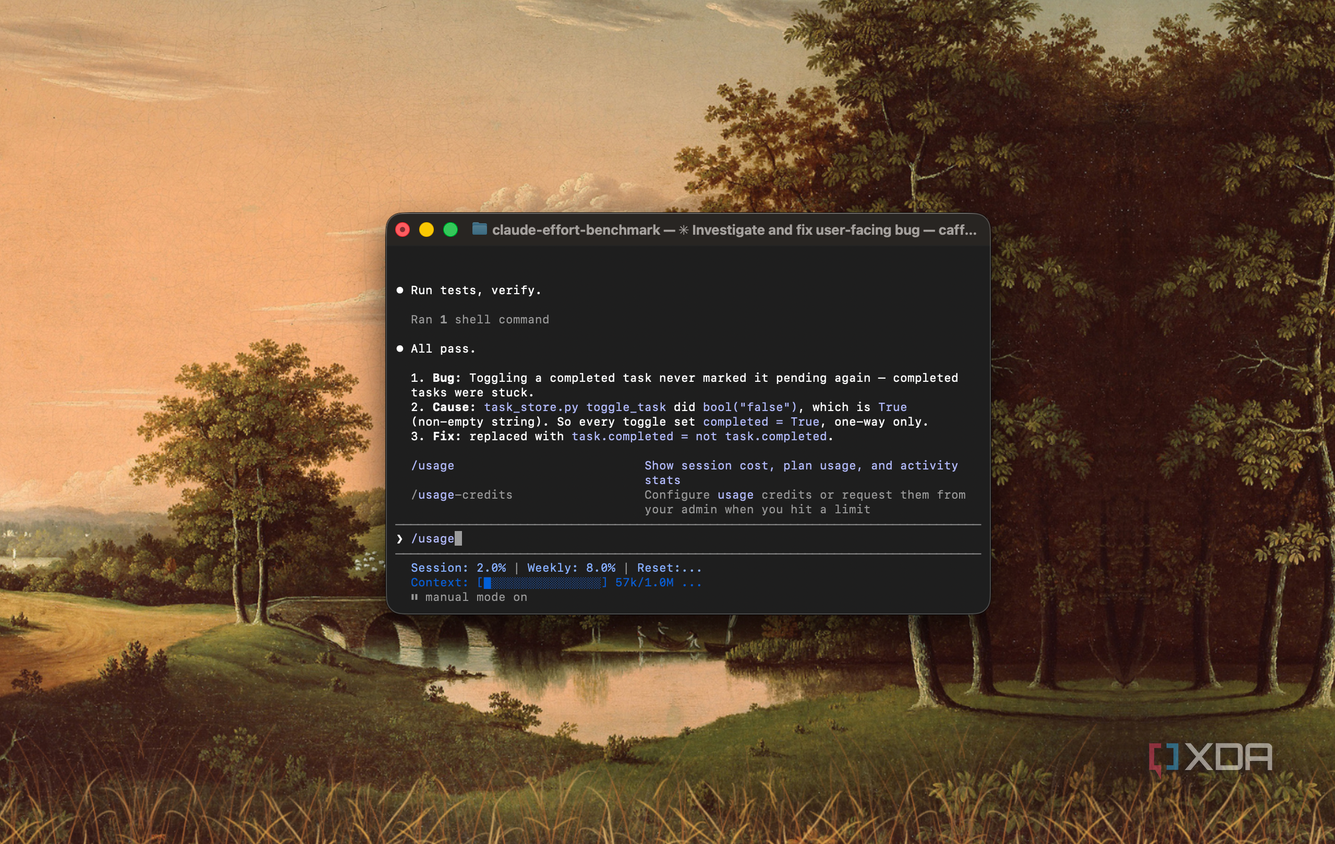Click the prompt chevron before the /usage input
Image resolution: width=1335 pixels, height=844 pixels.
click(400, 539)
